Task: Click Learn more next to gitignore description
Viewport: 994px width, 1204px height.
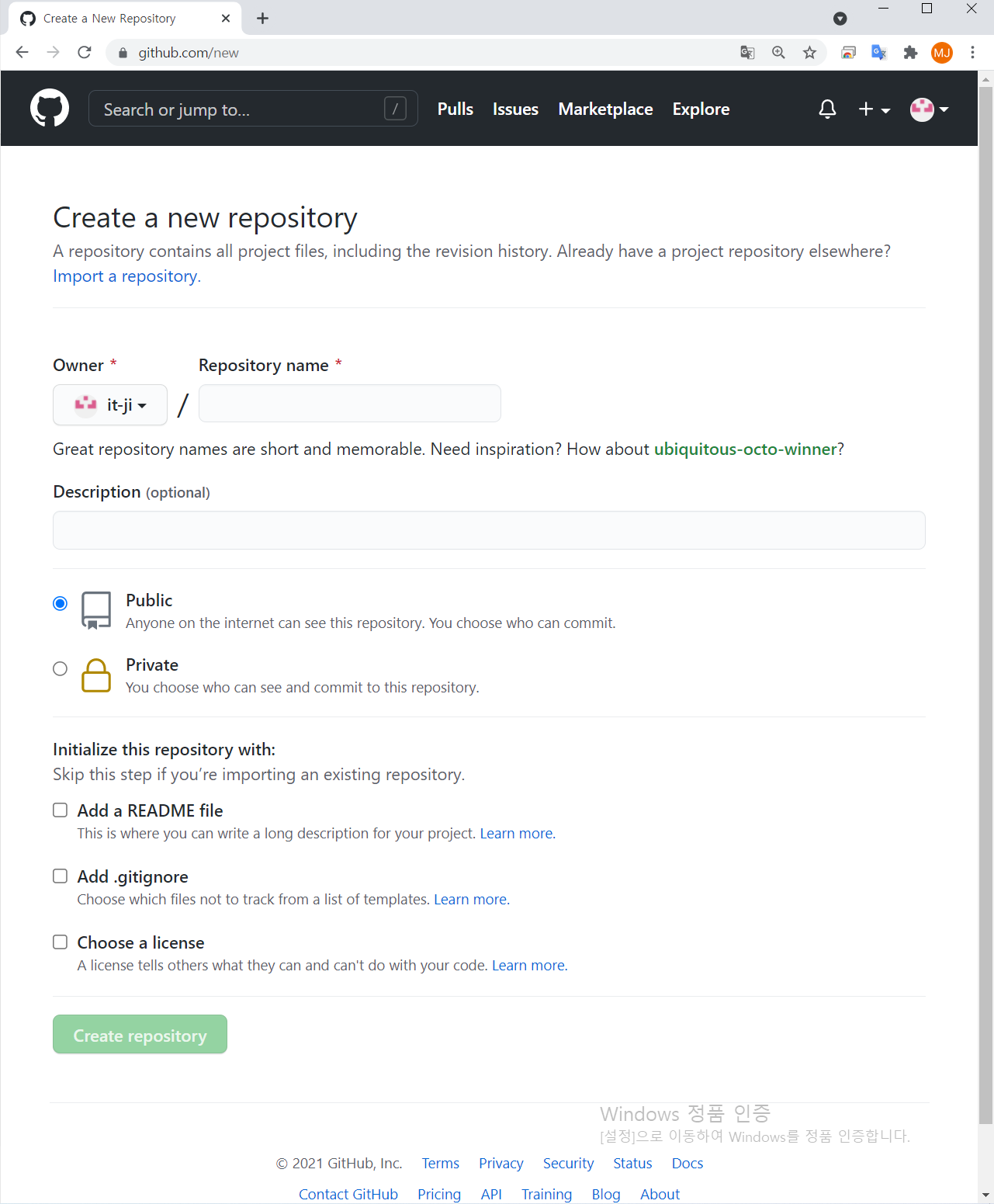Action: (x=472, y=900)
